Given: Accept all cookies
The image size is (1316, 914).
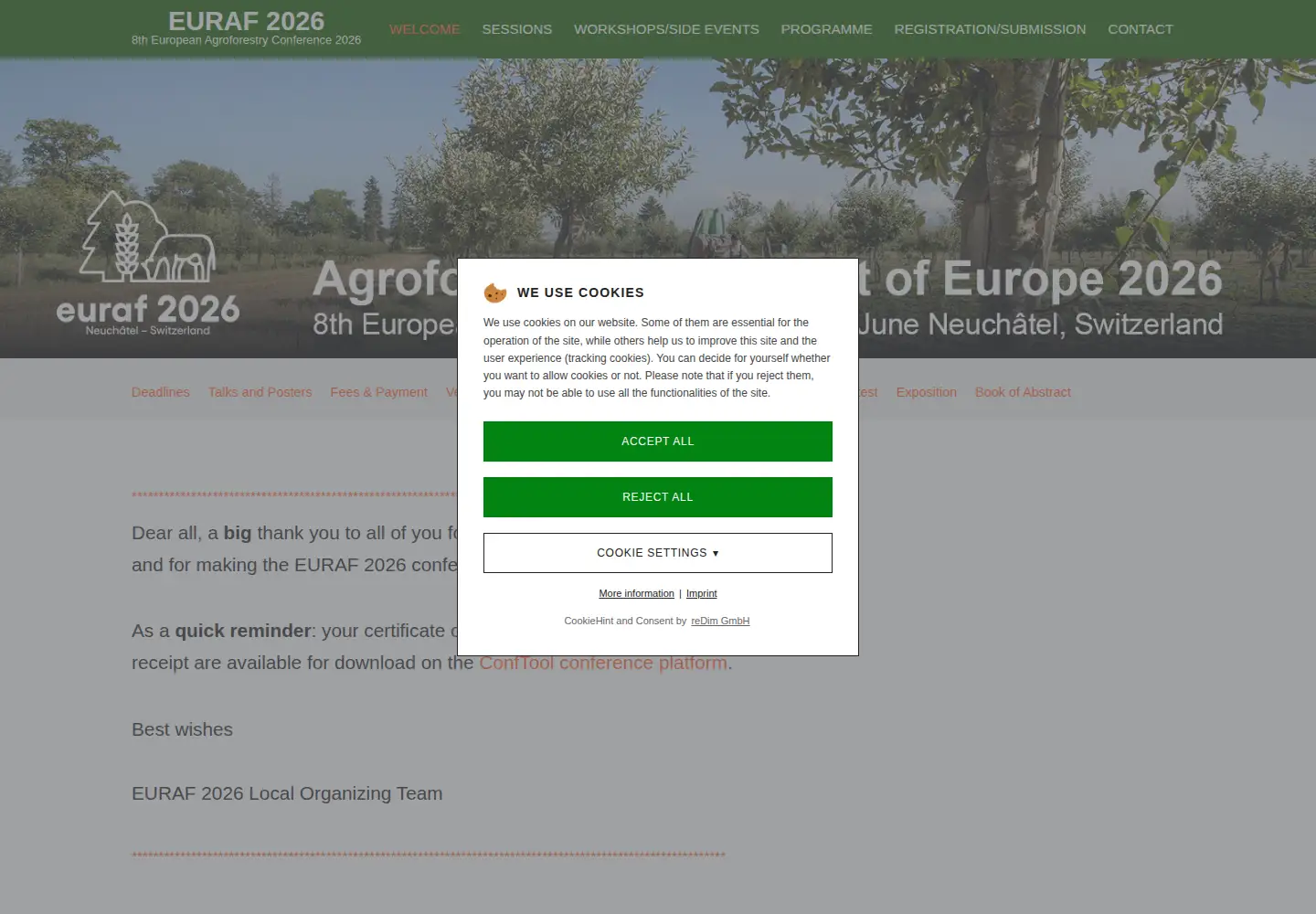Looking at the screenshot, I should pos(658,441).
